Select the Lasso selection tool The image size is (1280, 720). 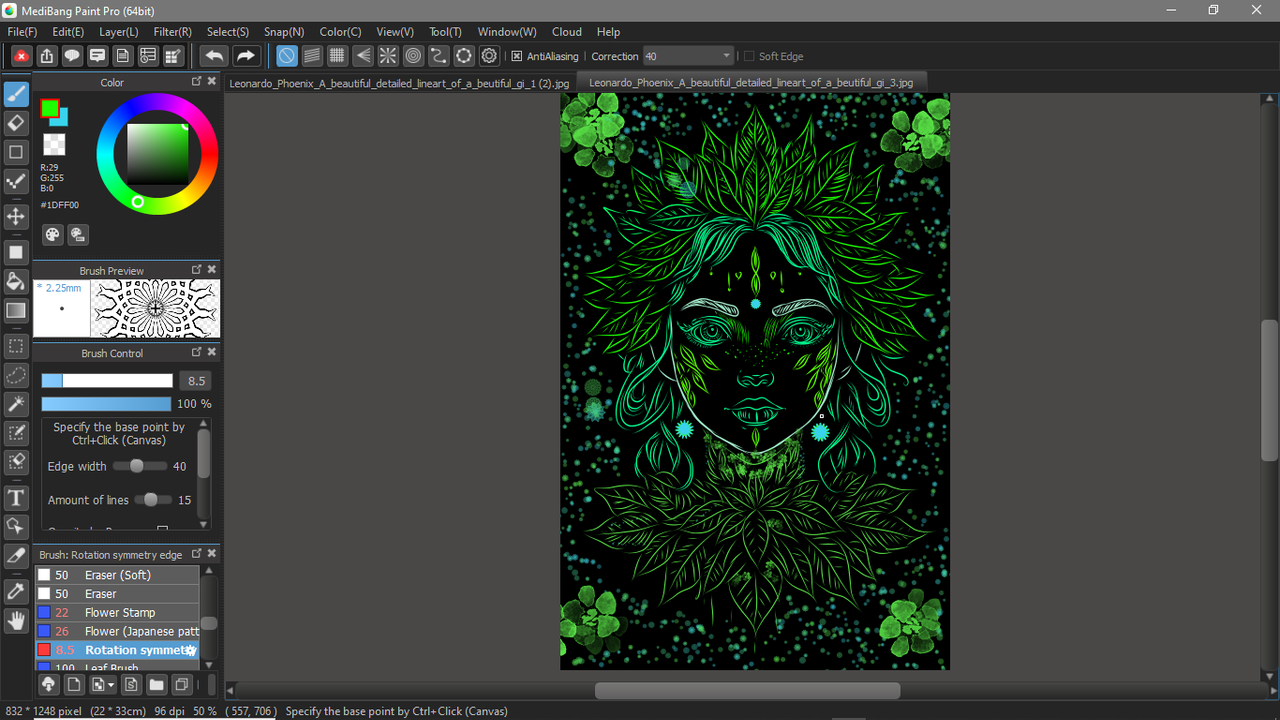point(16,375)
